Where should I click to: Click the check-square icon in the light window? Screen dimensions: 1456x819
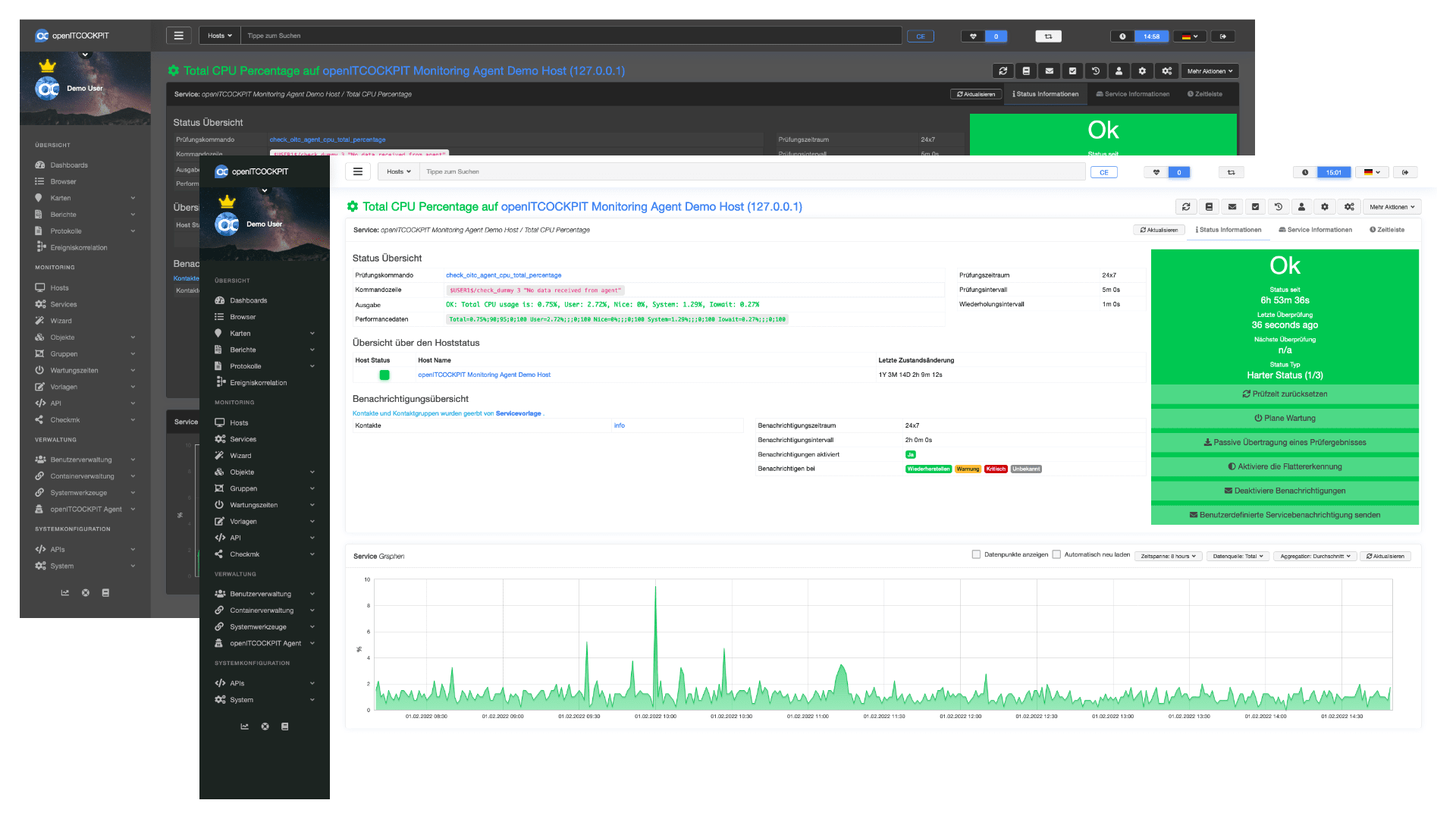pyautogui.click(x=1256, y=206)
